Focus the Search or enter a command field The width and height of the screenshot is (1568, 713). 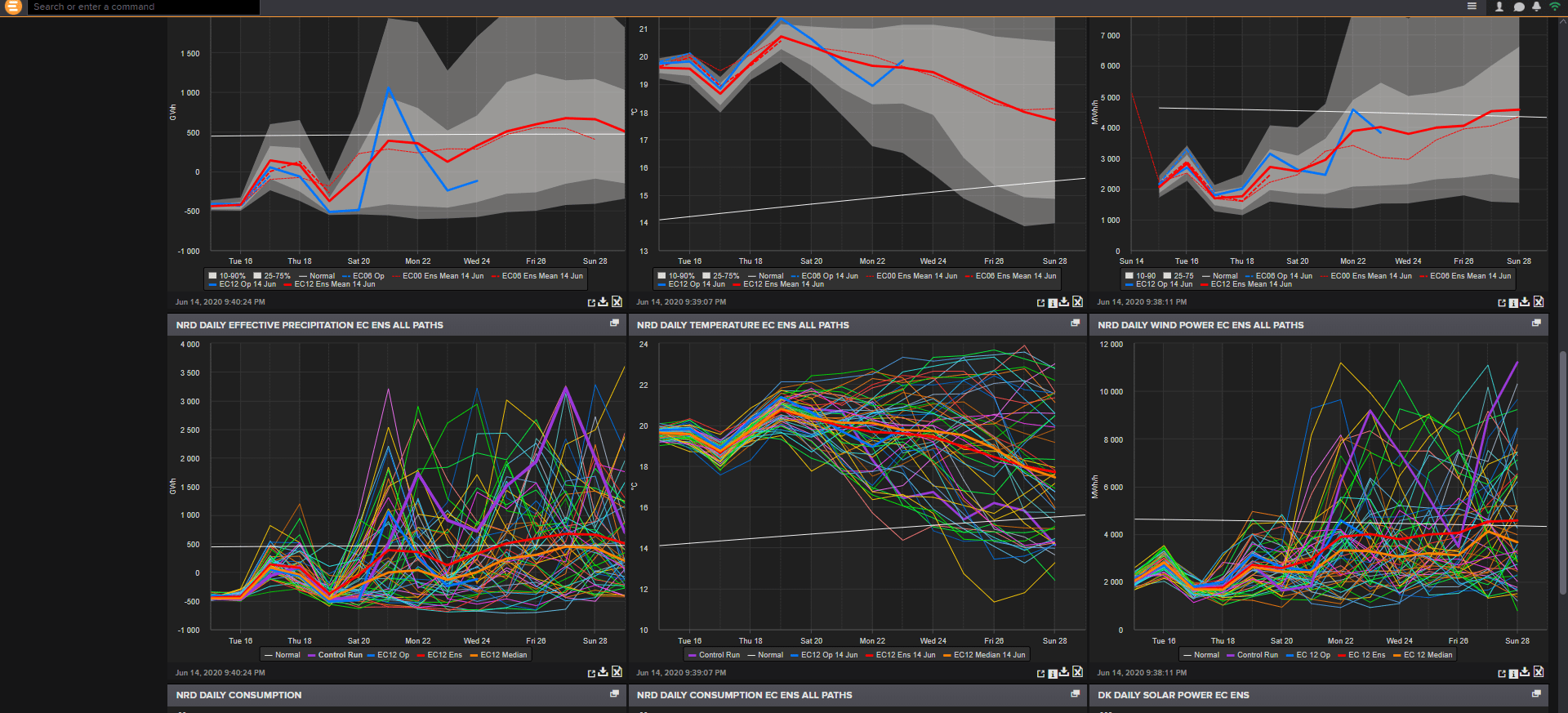144,7
